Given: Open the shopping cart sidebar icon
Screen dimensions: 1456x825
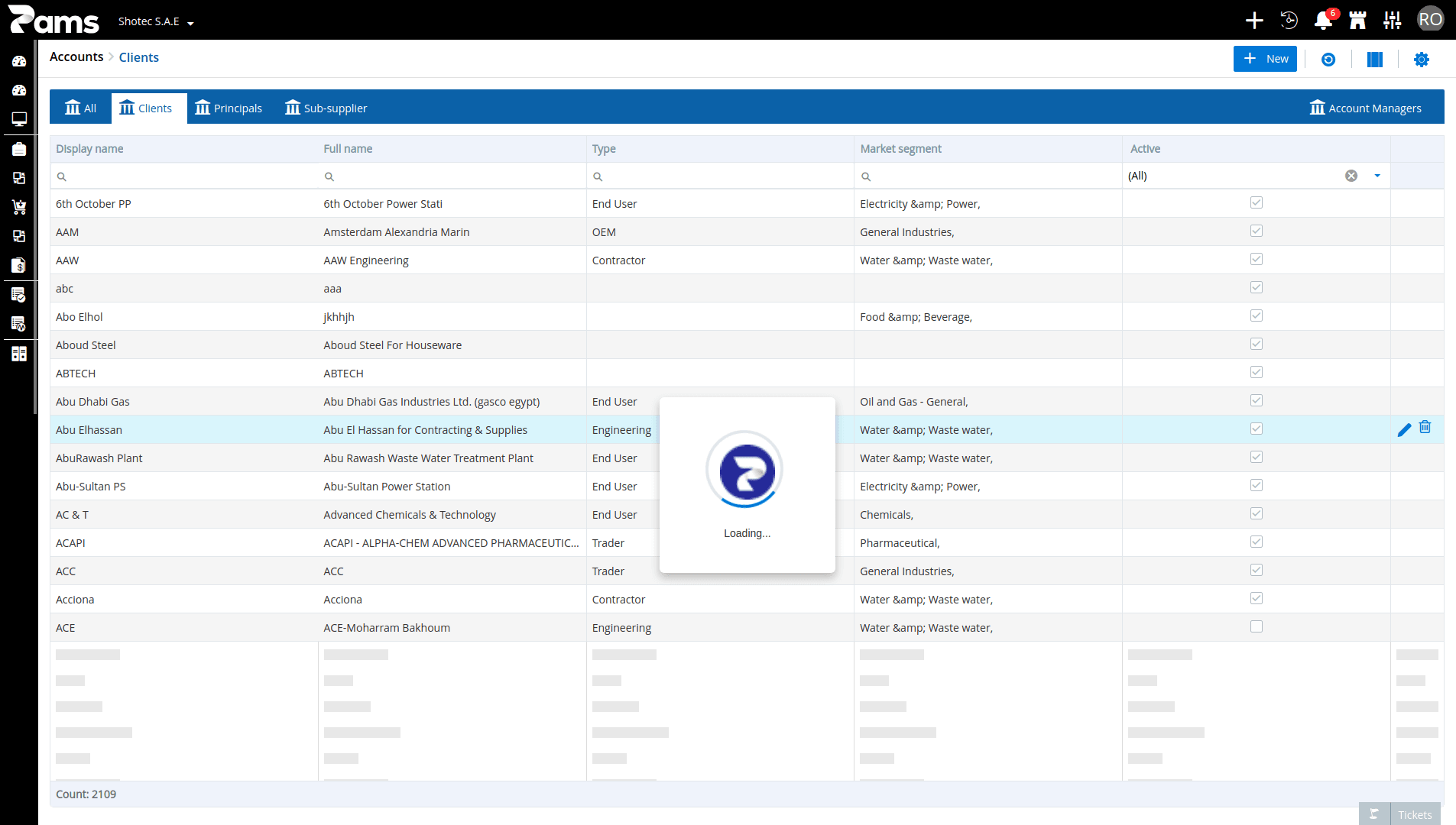Looking at the screenshot, I should coord(19,207).
